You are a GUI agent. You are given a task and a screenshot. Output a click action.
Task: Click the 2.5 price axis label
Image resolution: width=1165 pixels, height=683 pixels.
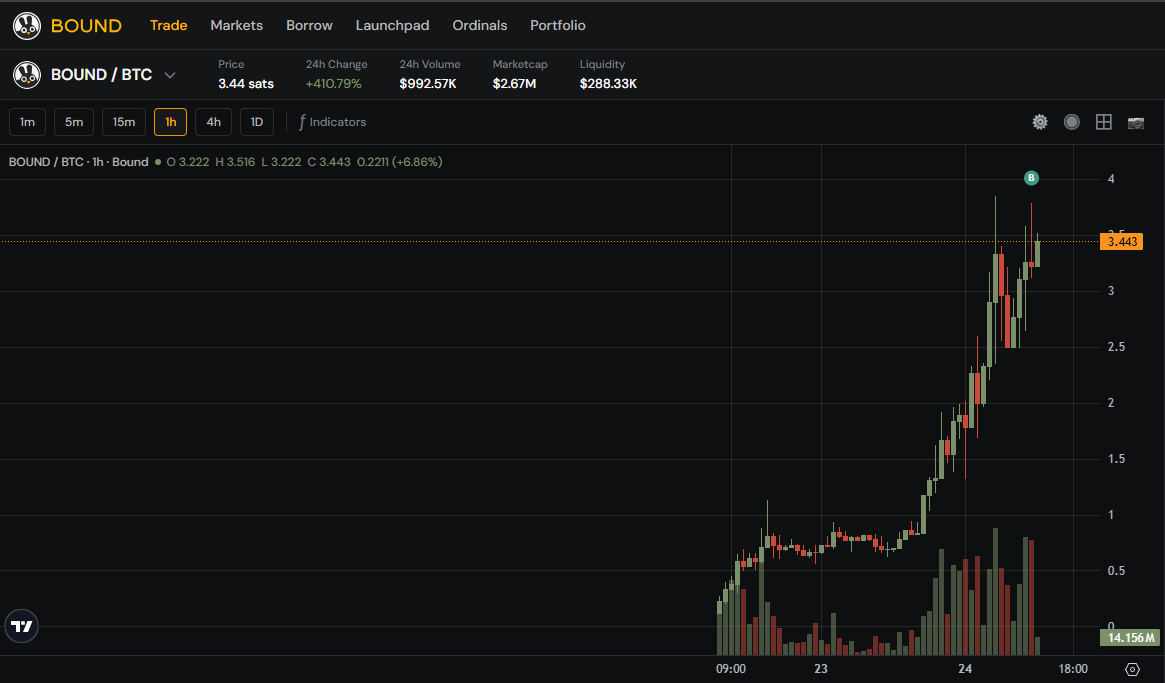(x=1116, y=347)
